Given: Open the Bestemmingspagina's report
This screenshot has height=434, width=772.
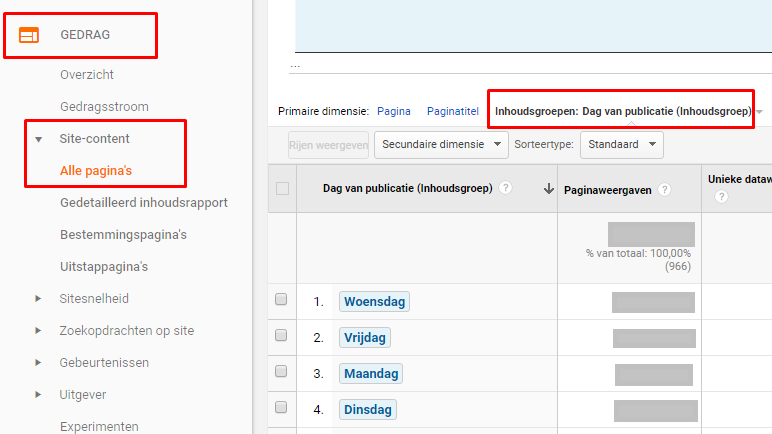Looking at the screenshot, I should [123, 234].
